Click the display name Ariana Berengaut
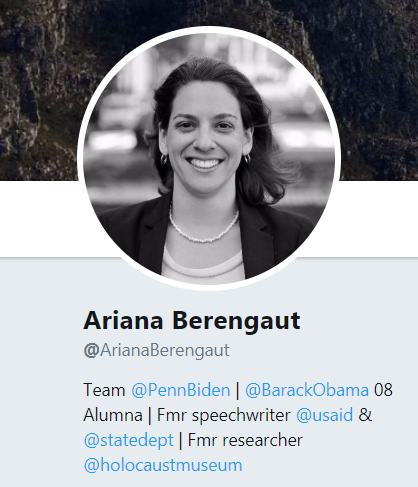The width and height of the screenshot is (418, 487). tap(192, 320)
